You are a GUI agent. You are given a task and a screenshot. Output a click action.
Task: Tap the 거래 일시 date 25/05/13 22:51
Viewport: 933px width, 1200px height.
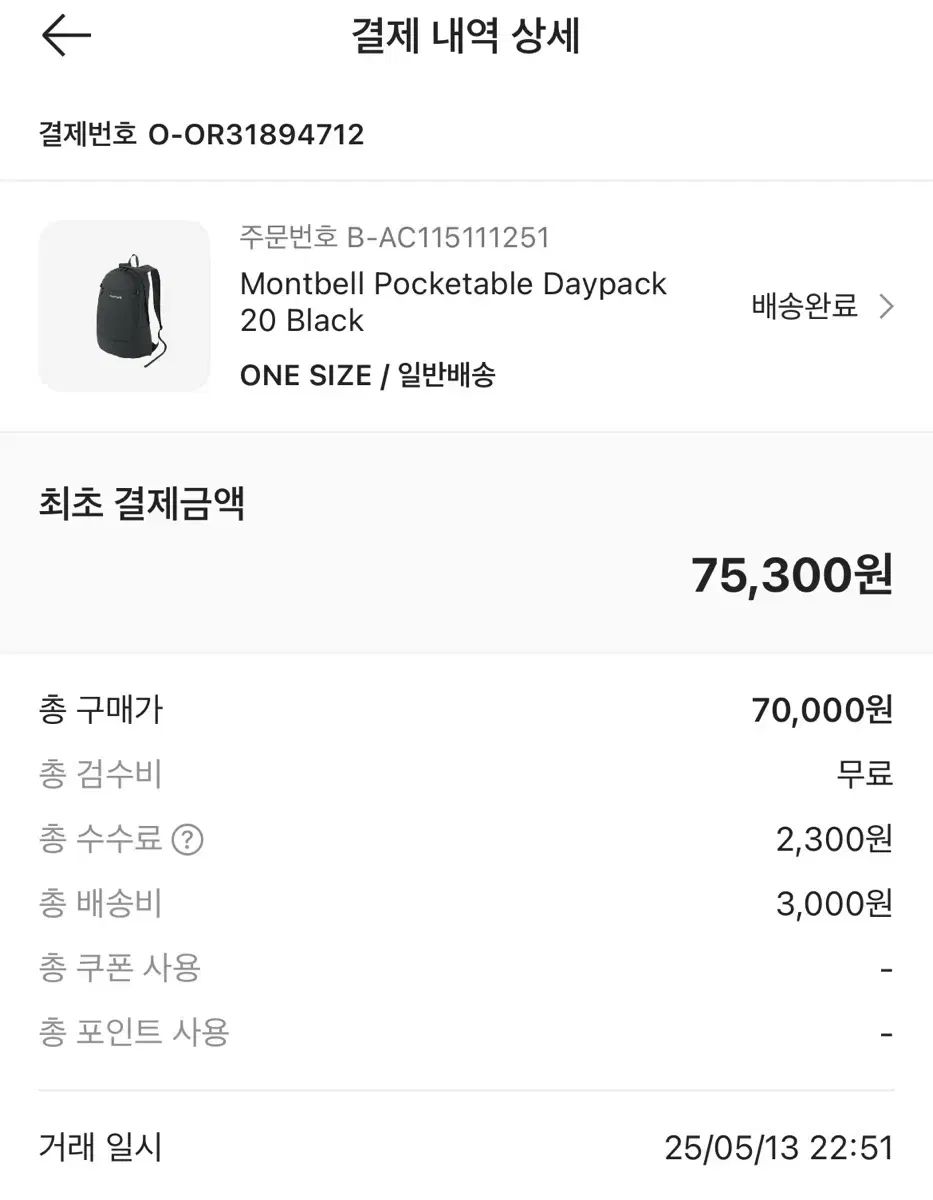tap(779, 1148)
